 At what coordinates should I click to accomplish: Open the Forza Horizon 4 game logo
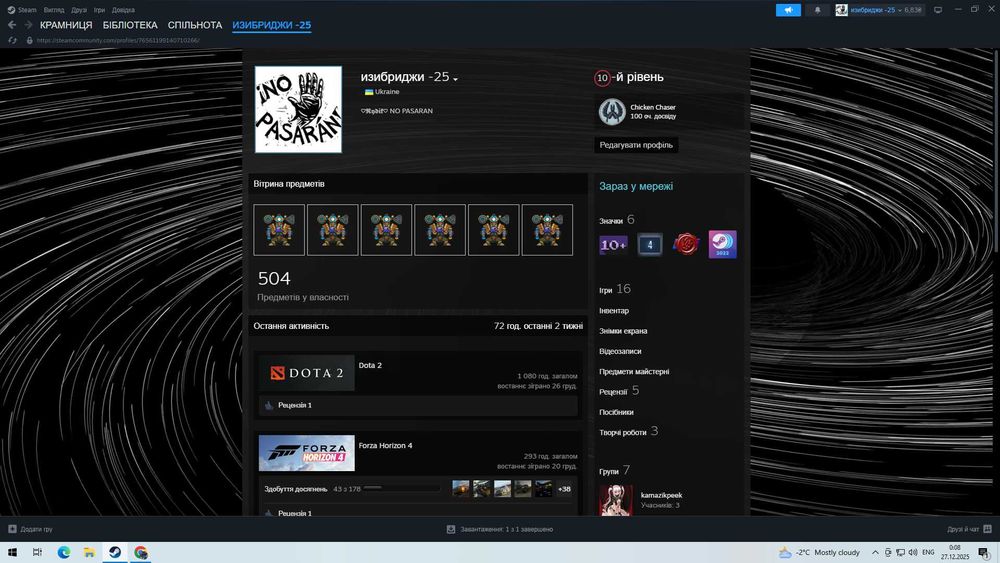[307, 453]
